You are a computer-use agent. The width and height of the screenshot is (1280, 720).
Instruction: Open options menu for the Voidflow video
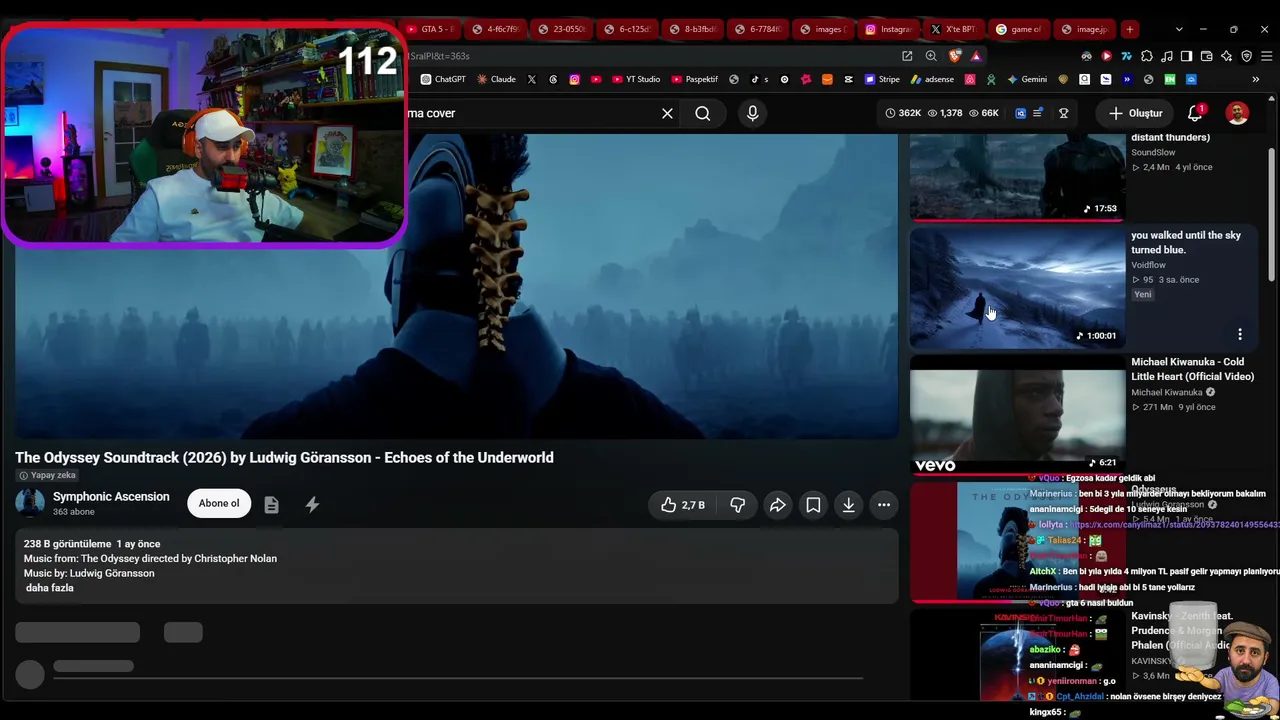tap(1240, 334)
